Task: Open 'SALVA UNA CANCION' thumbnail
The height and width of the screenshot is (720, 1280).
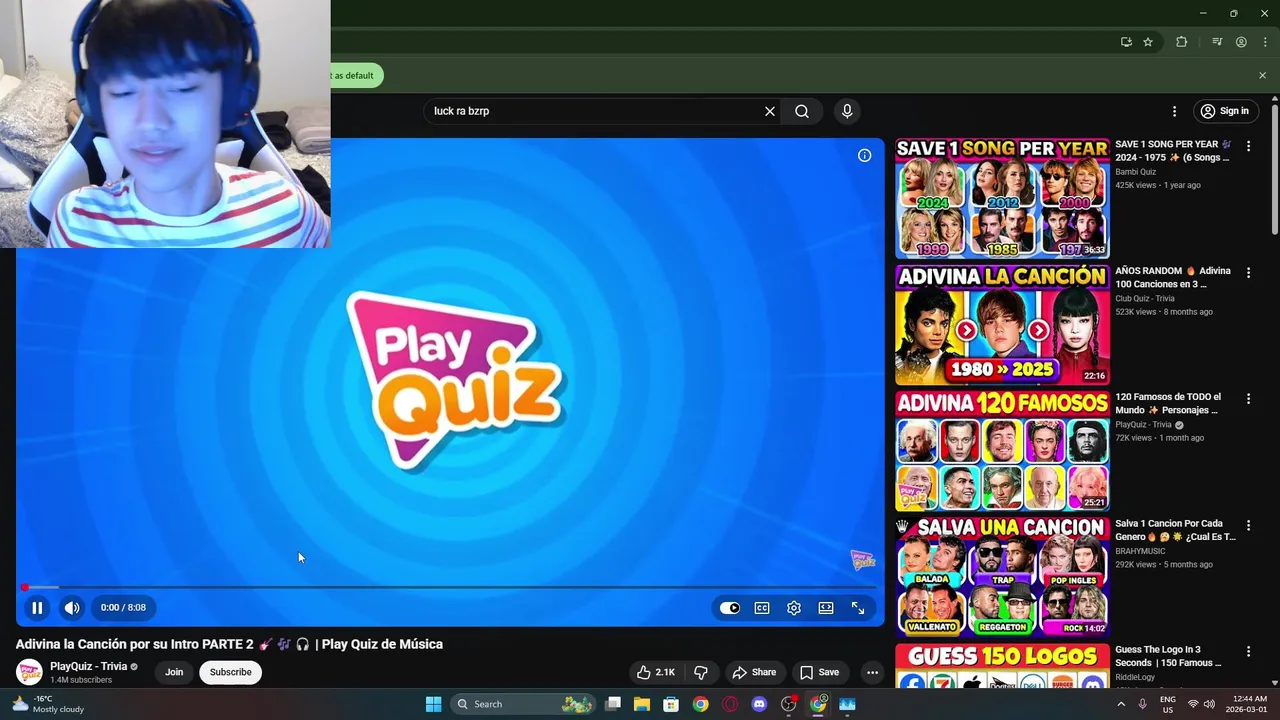Action: click(x=1002, y=577)
